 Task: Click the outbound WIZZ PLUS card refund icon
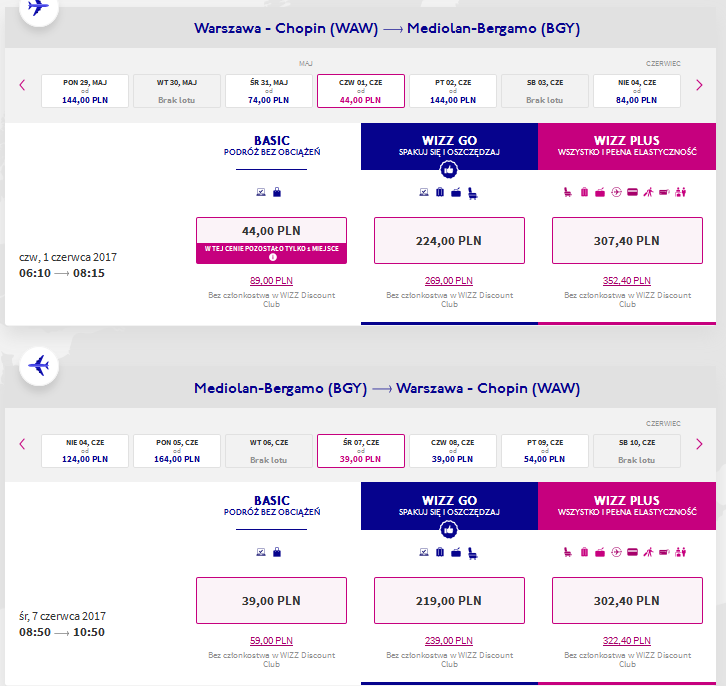tap(632, 192)
